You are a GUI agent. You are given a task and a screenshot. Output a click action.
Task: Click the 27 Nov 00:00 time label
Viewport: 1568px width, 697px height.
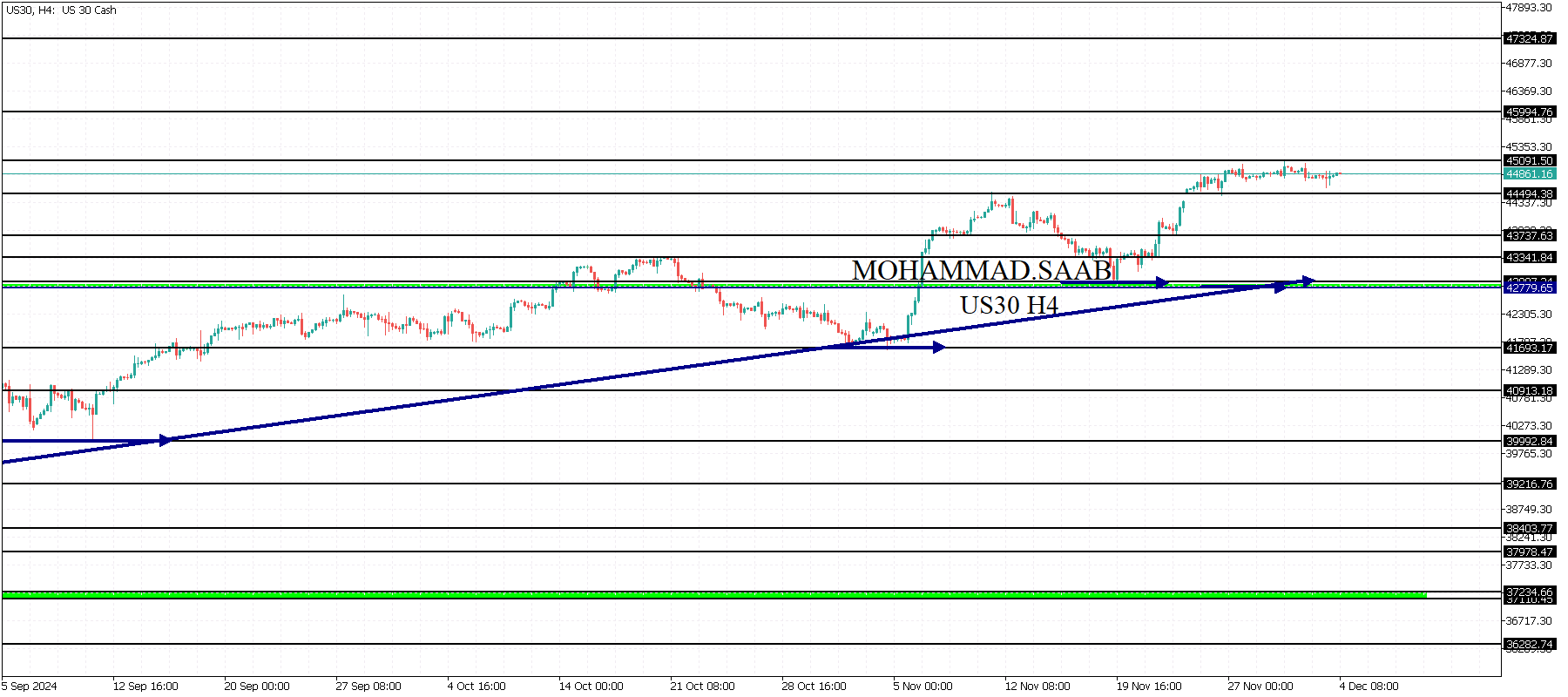tap(1260, 687)
